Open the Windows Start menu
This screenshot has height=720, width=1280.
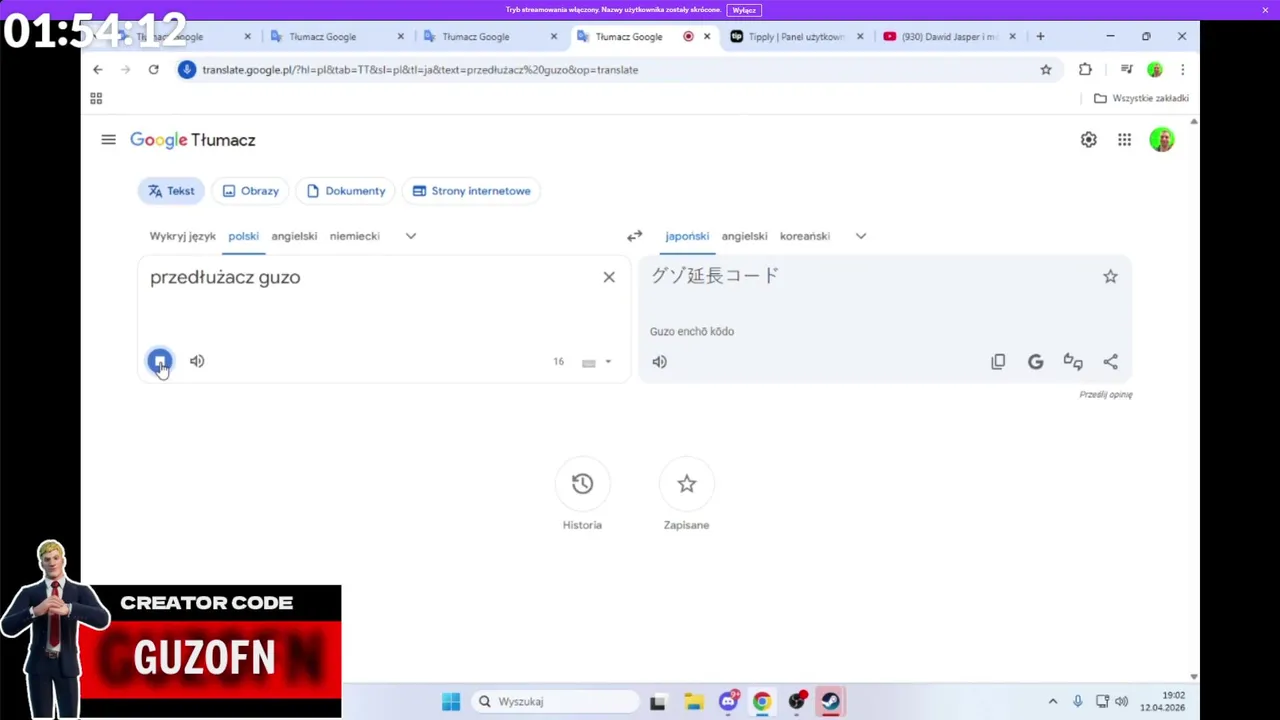click(x=451, y=701)
